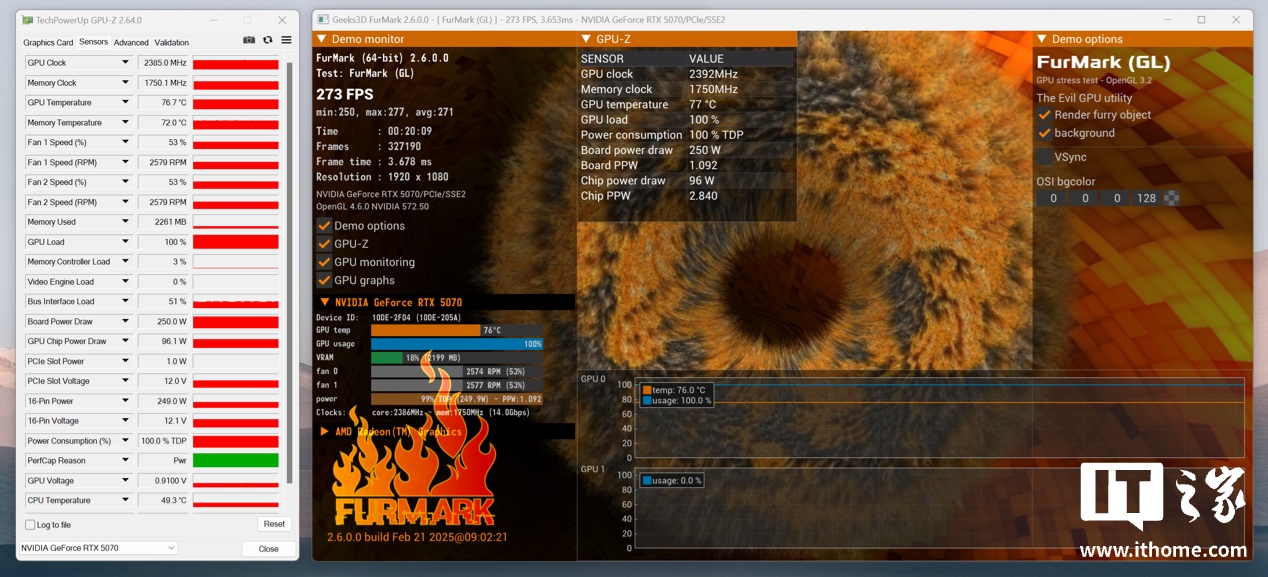Click the OSI bgcolor checkered preview swatch
The image size is (1268, 577).
coord(1171,198)
